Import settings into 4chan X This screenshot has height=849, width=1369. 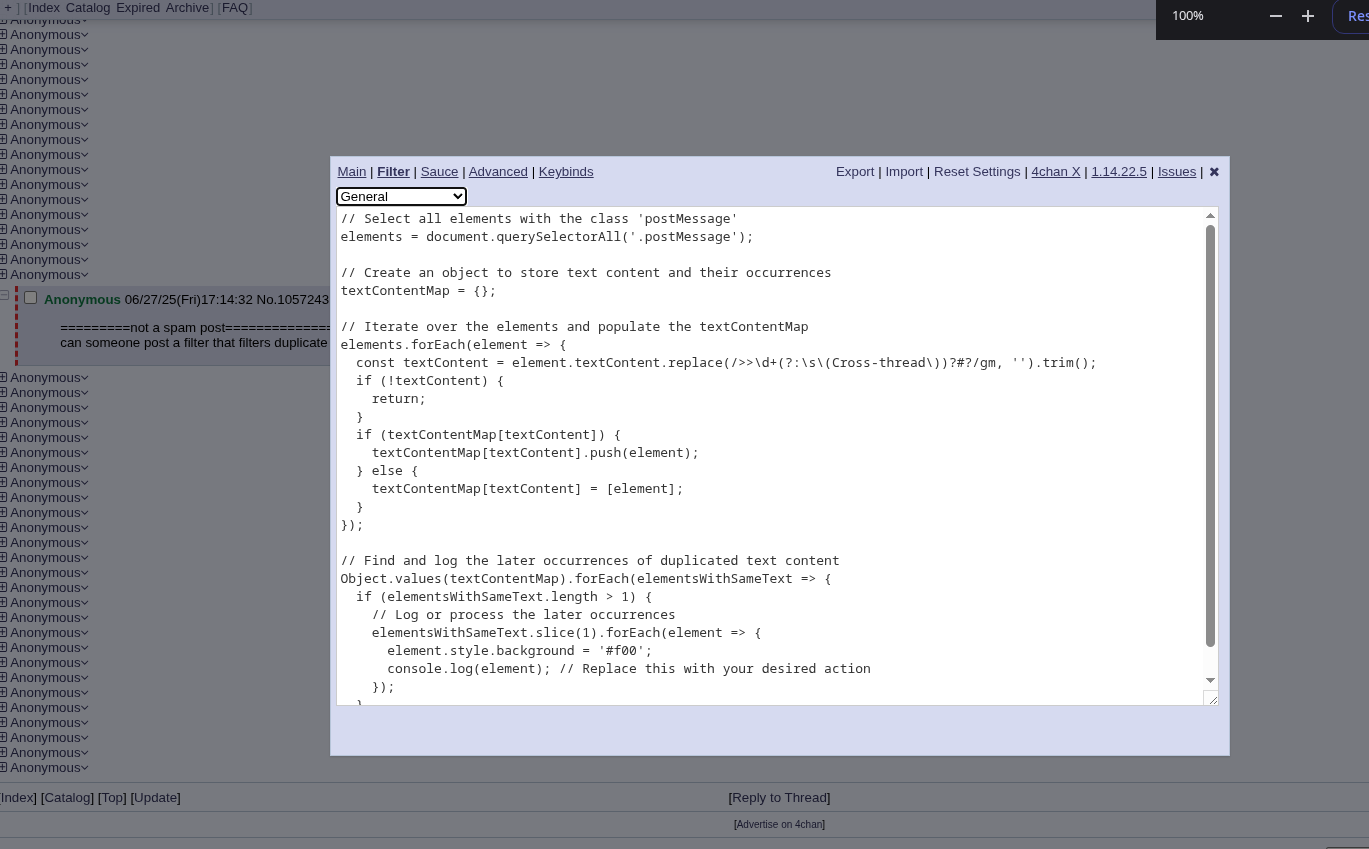pyautogui.click(x=904, y=172)
